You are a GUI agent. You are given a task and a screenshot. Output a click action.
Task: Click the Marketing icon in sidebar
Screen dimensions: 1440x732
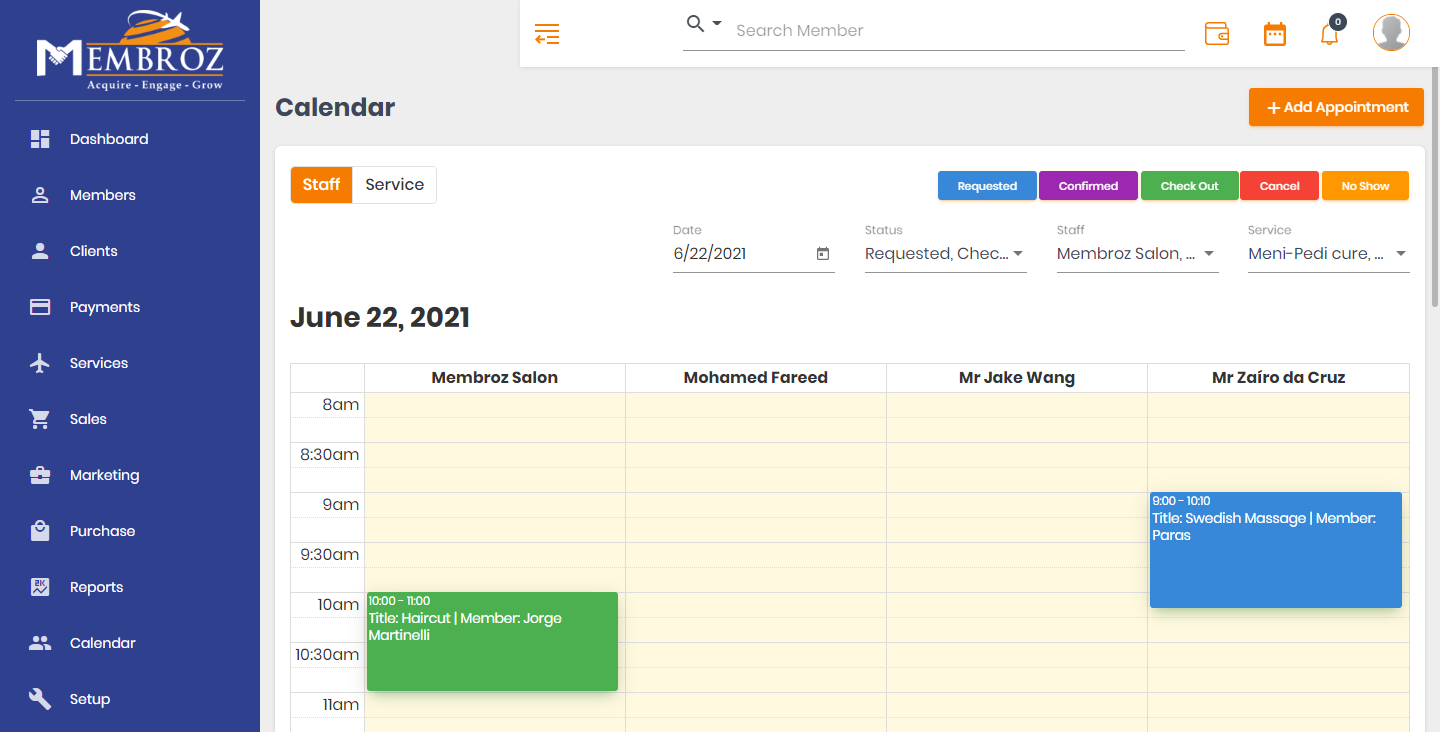[40, 475]
